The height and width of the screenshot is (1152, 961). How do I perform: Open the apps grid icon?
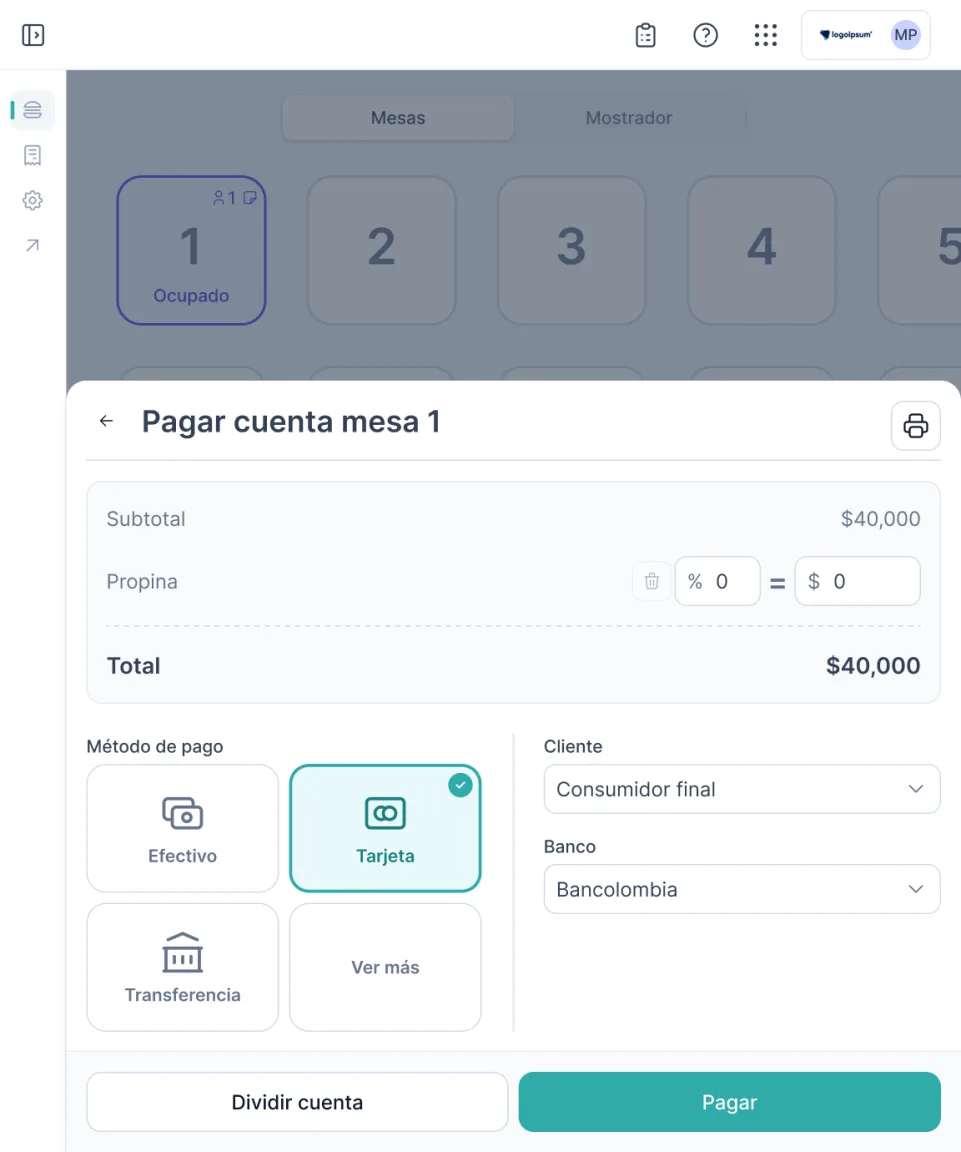[x=766, y=35]
